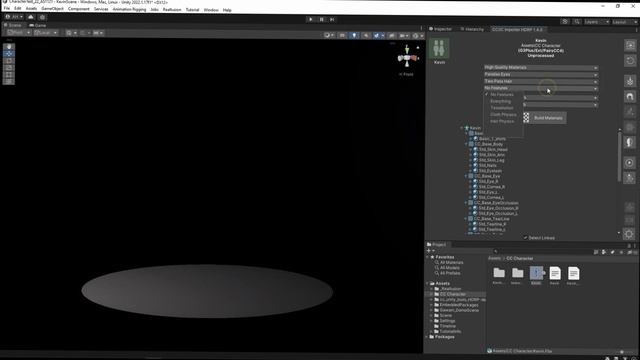Click the head profile icon in sidebar

(x=630, y=142)
